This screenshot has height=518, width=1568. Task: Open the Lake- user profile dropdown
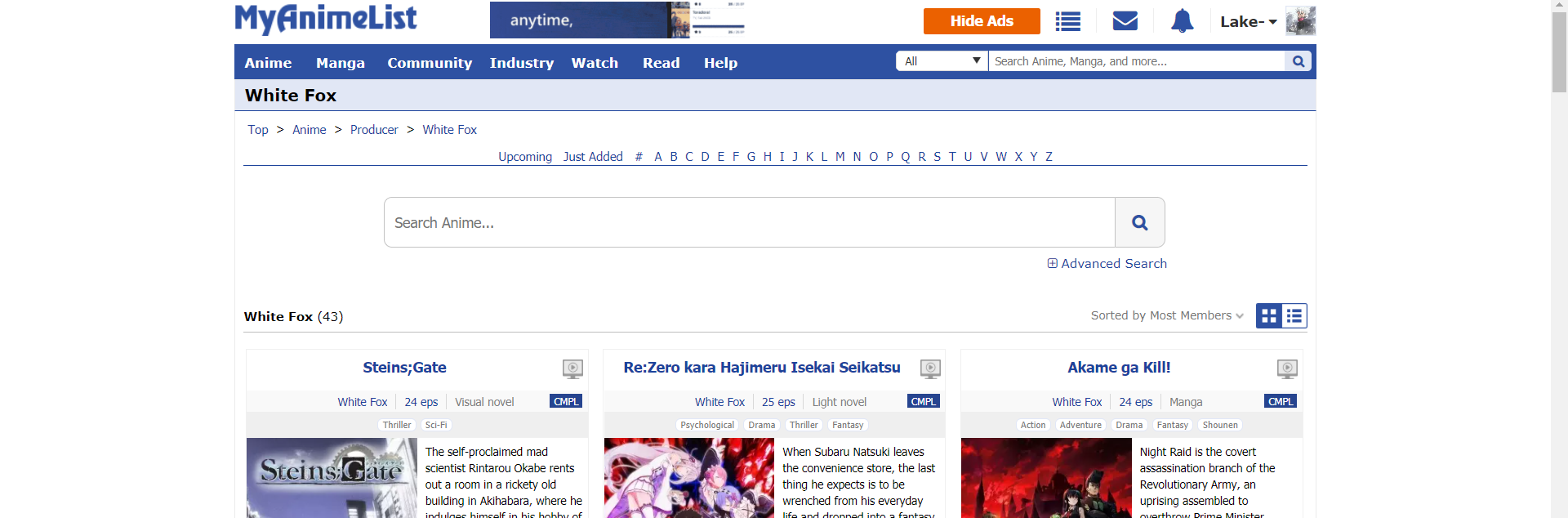click(1248, 22)
